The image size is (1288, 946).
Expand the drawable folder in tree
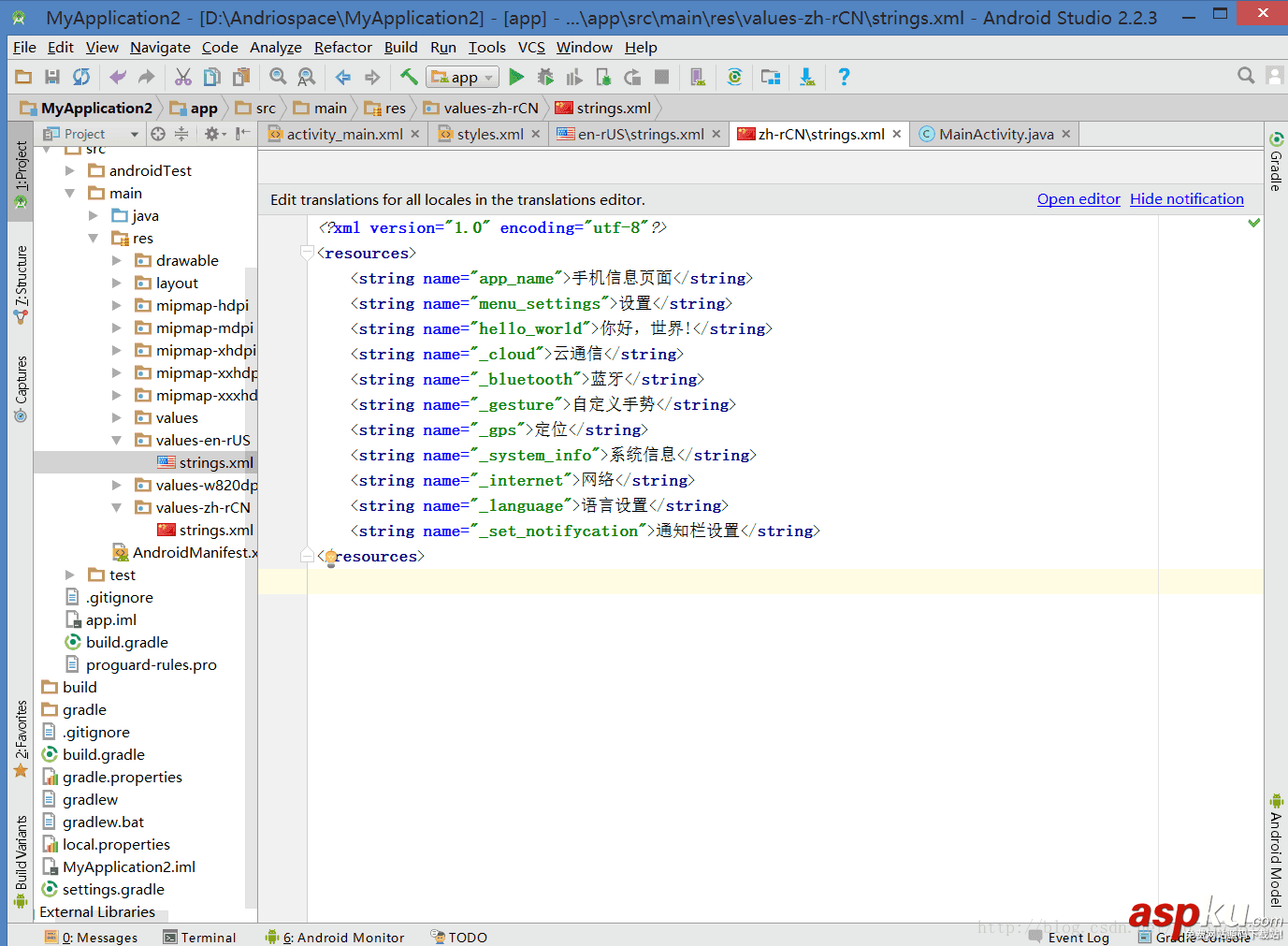117,261
